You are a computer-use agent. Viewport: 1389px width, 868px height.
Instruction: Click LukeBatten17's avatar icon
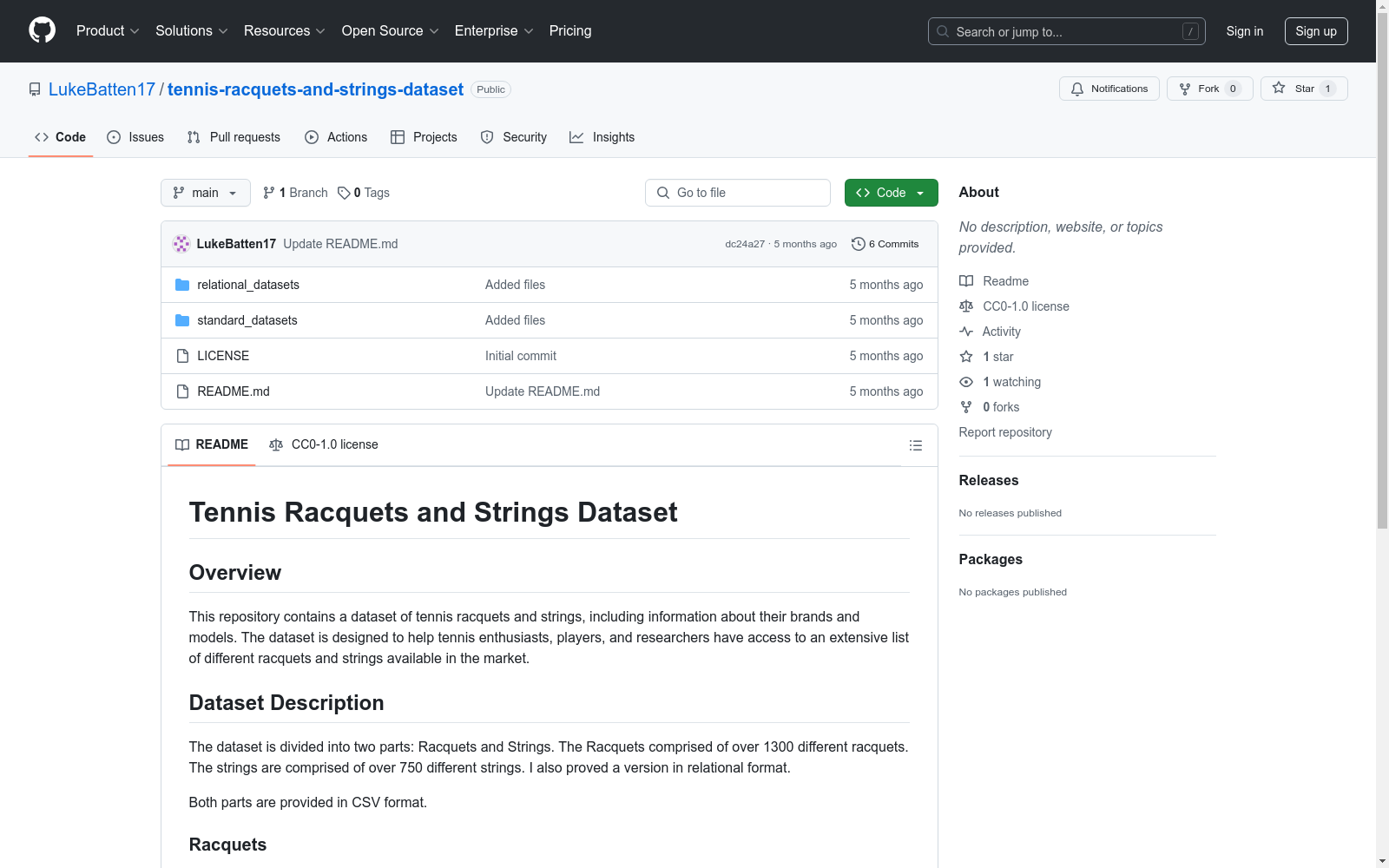click(x=181, y=244)
